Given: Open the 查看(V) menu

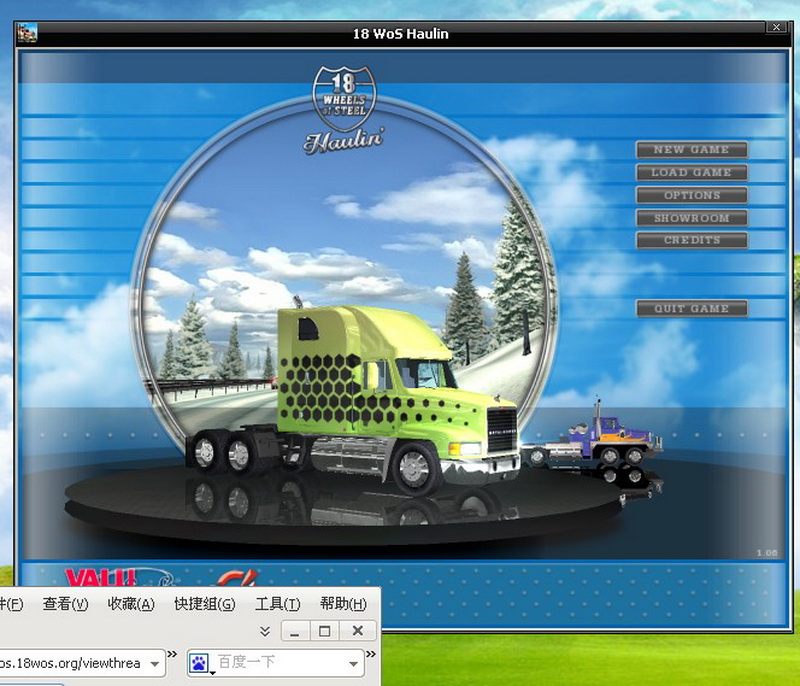Looking at the screenshot, I should [x=66, y=604].
